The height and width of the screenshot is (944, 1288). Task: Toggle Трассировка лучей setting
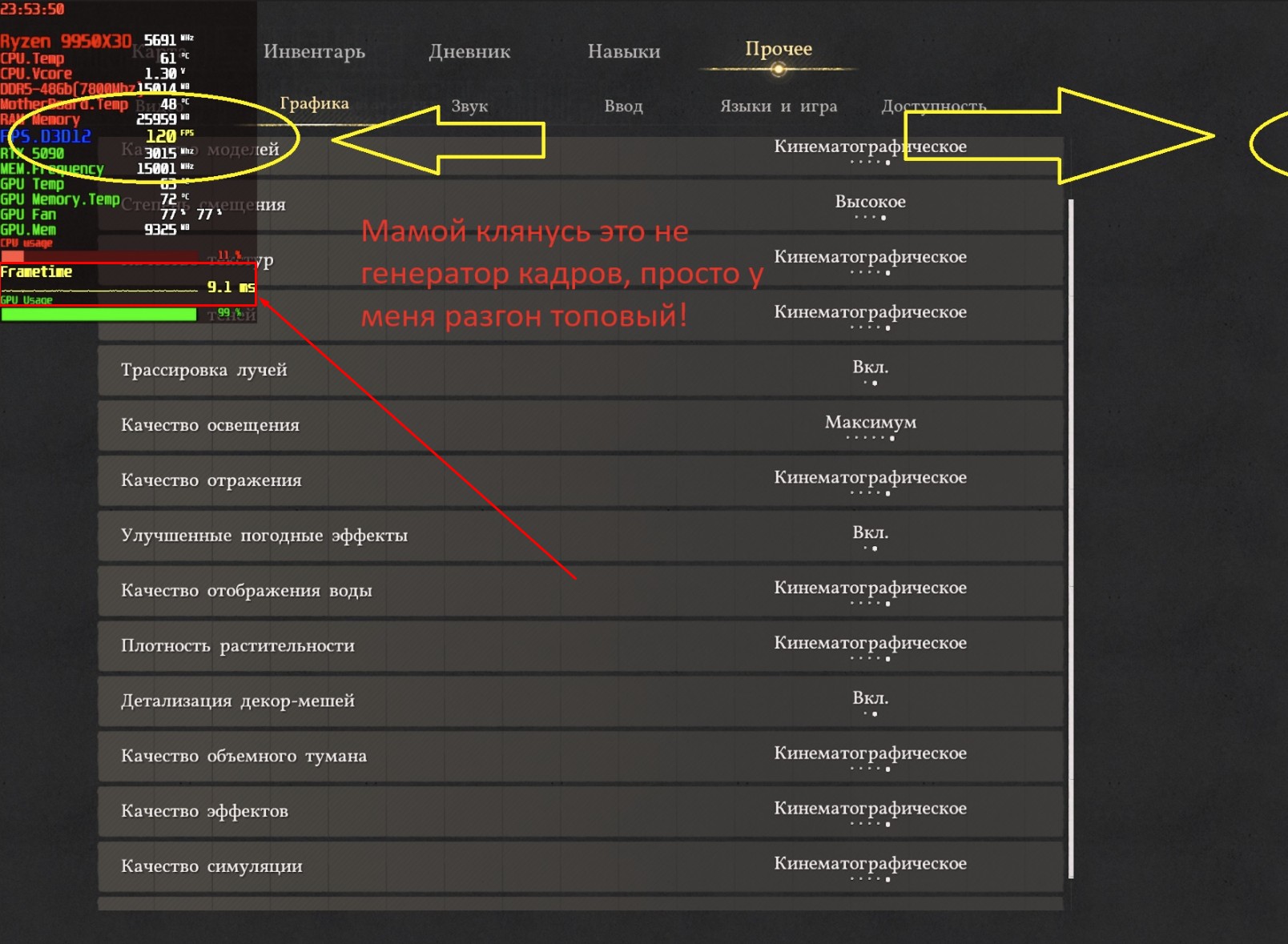coord(581,370)
